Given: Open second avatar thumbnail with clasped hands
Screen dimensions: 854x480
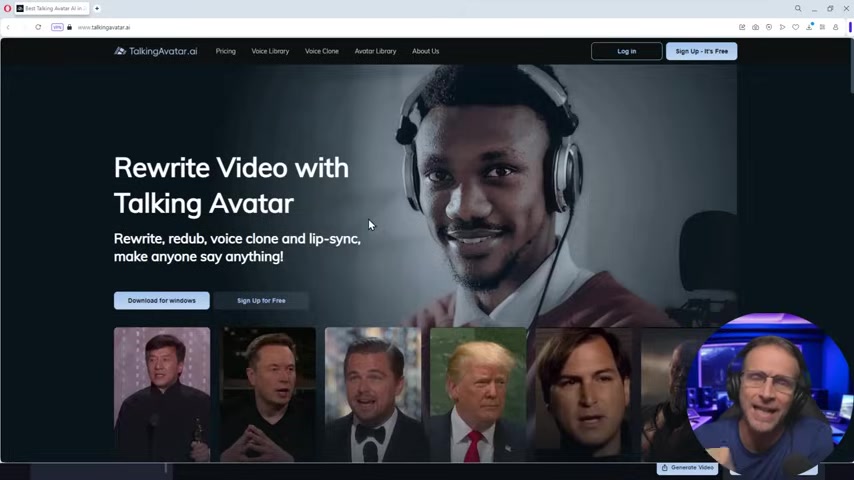Looking at the screenshot, I should pos(267,394).
